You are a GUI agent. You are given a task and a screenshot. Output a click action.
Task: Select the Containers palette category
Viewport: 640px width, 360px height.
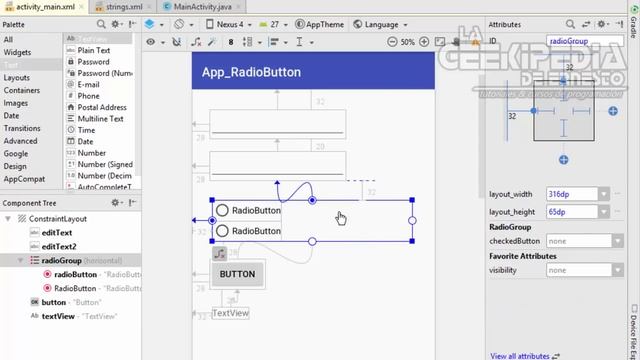22,90
